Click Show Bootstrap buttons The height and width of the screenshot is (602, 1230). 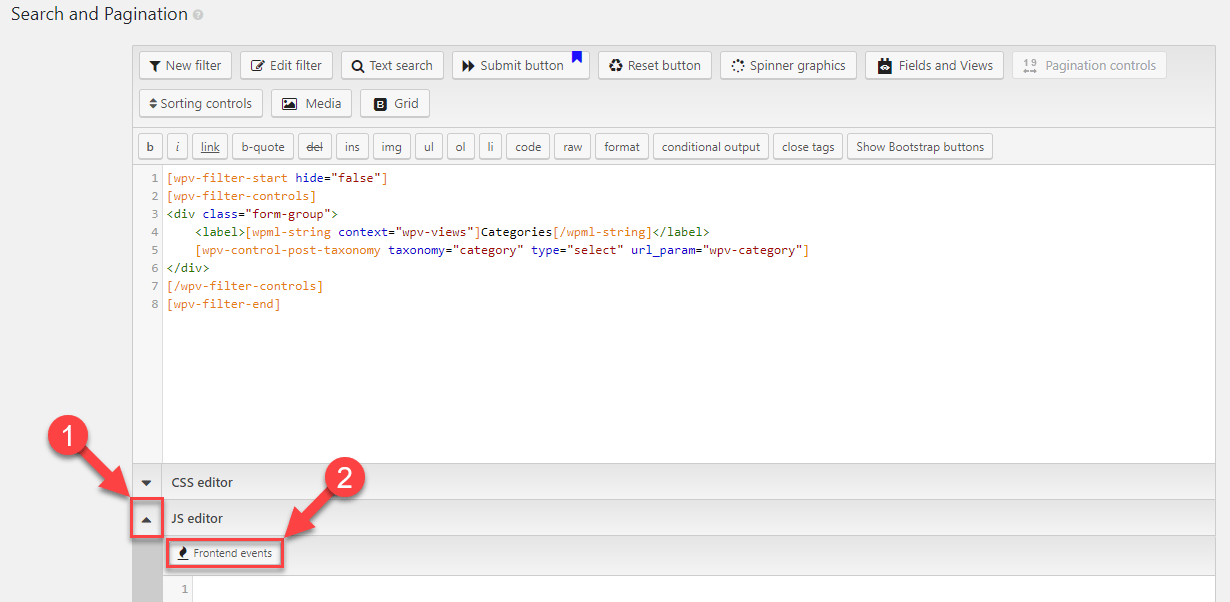pos(919,146)
